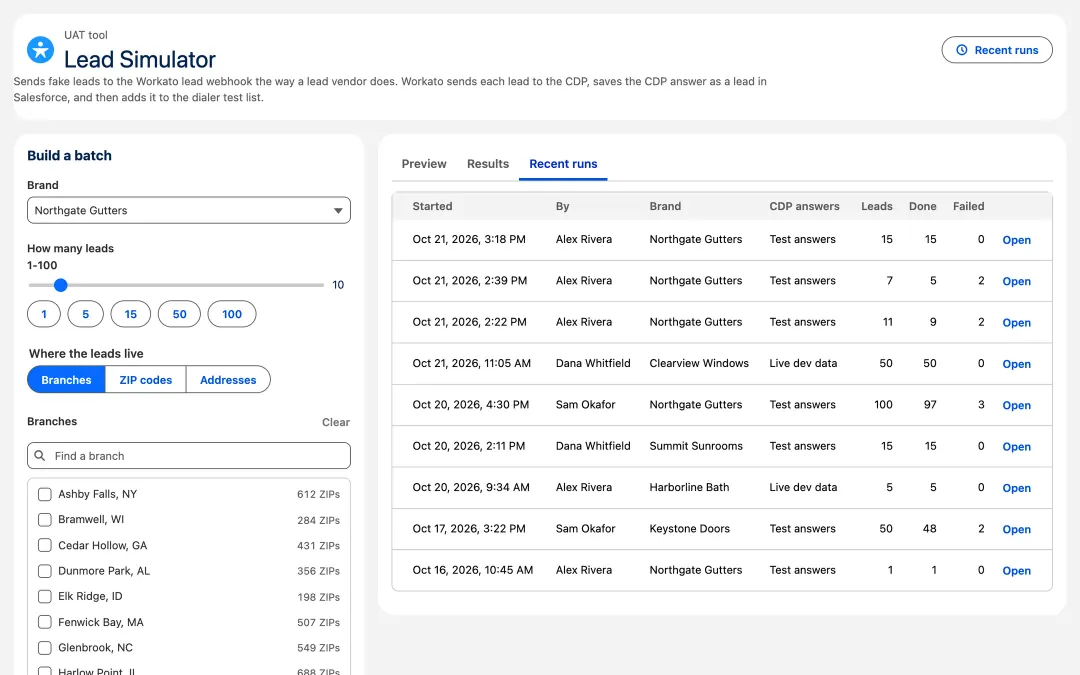1080x675 pixels.
Task: Open the Harborline Bath run
Action: pos(1016,488)
